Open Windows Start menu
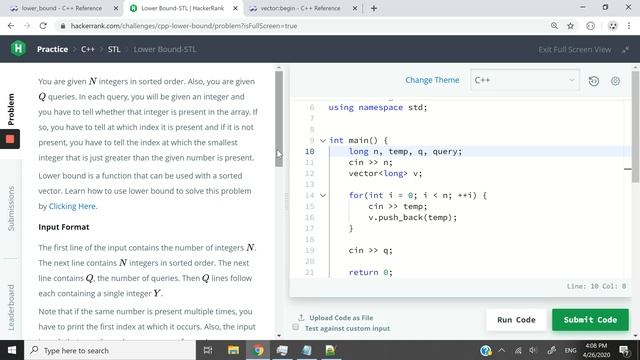 click(12, 350)
